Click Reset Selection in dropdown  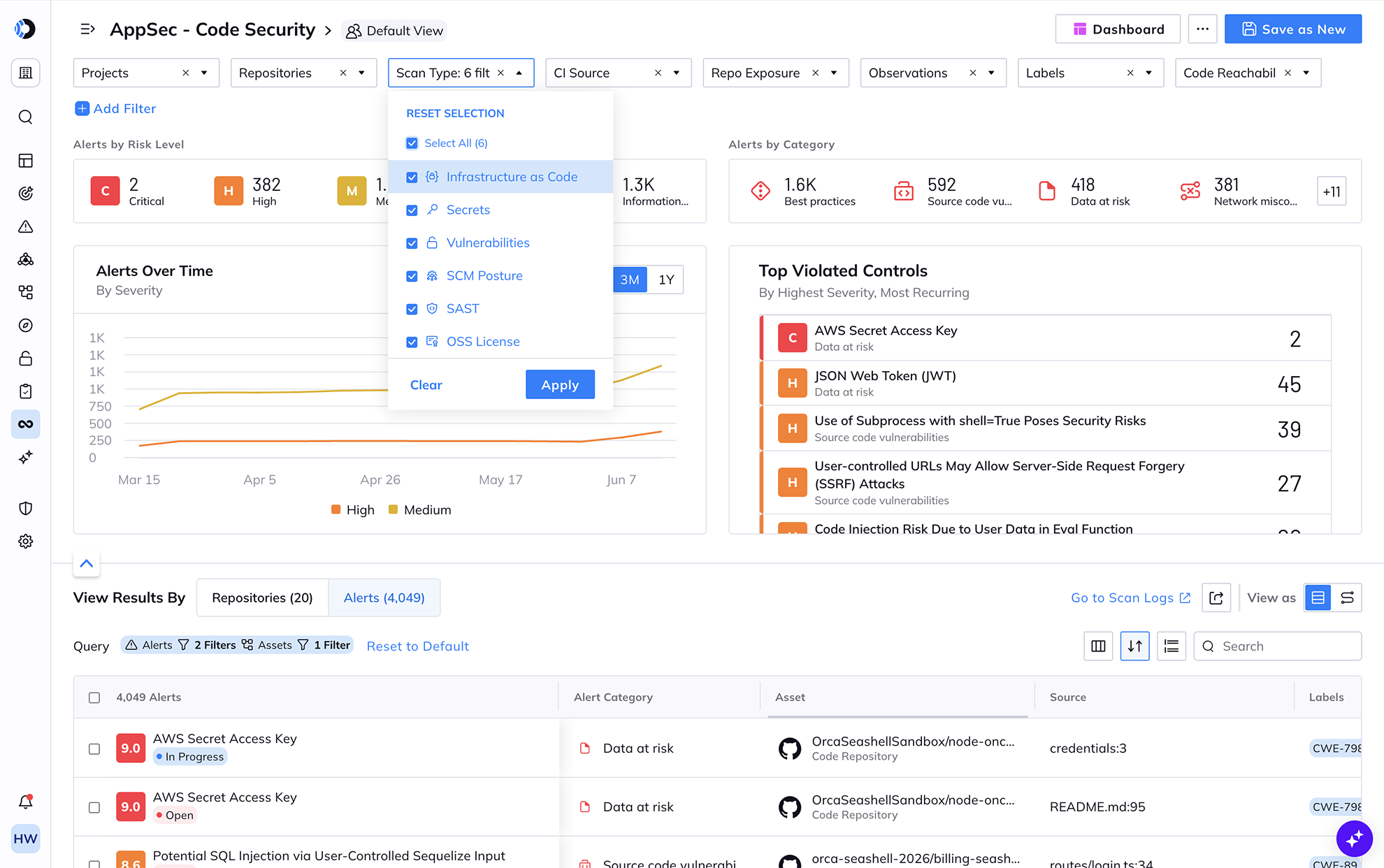(455, 113)
